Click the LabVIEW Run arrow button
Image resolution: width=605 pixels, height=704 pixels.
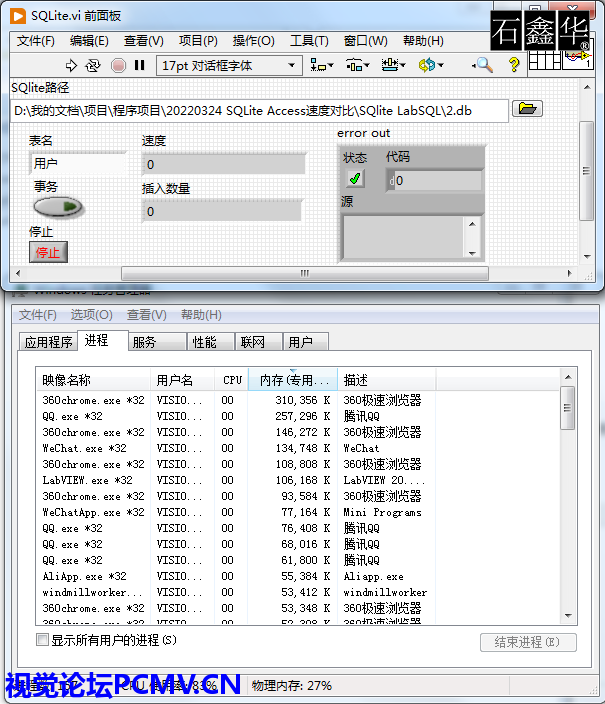[71, 66]
